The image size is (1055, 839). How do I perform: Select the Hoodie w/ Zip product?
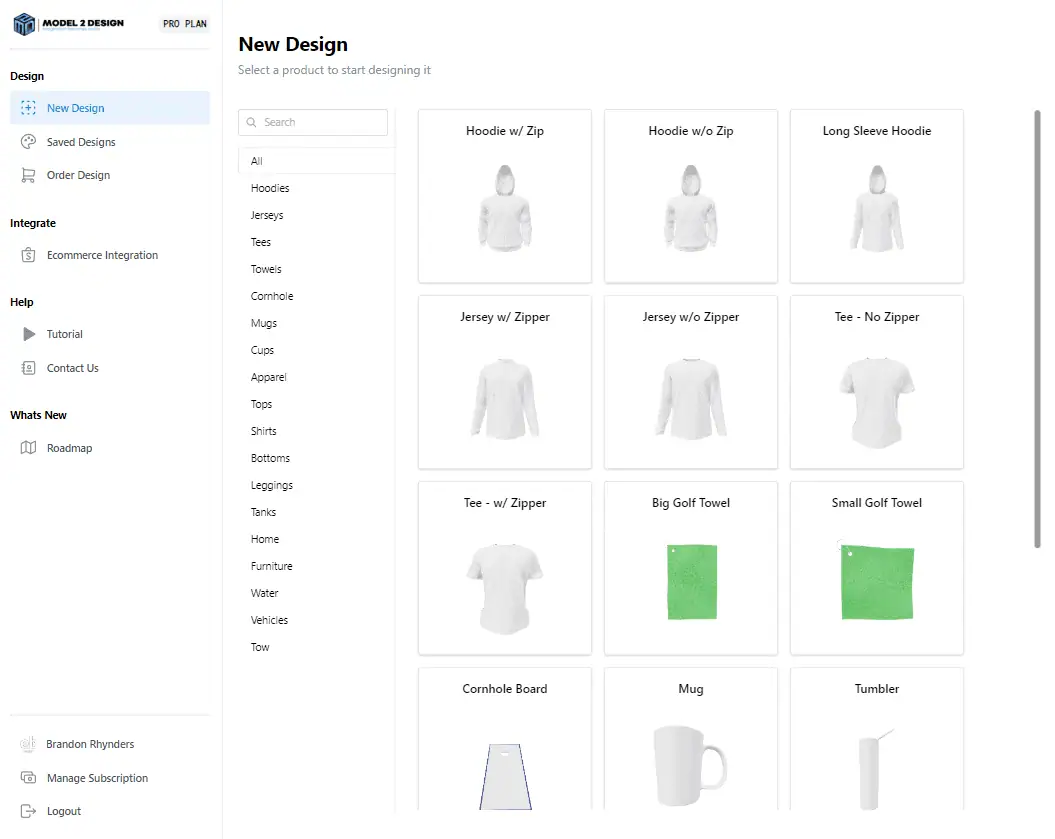(x=505, y=196)
